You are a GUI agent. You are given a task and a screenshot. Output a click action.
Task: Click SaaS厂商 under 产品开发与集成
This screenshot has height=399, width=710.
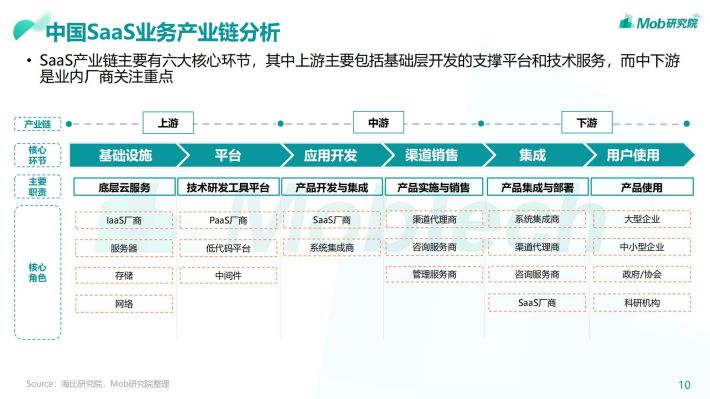click(332, 220)
